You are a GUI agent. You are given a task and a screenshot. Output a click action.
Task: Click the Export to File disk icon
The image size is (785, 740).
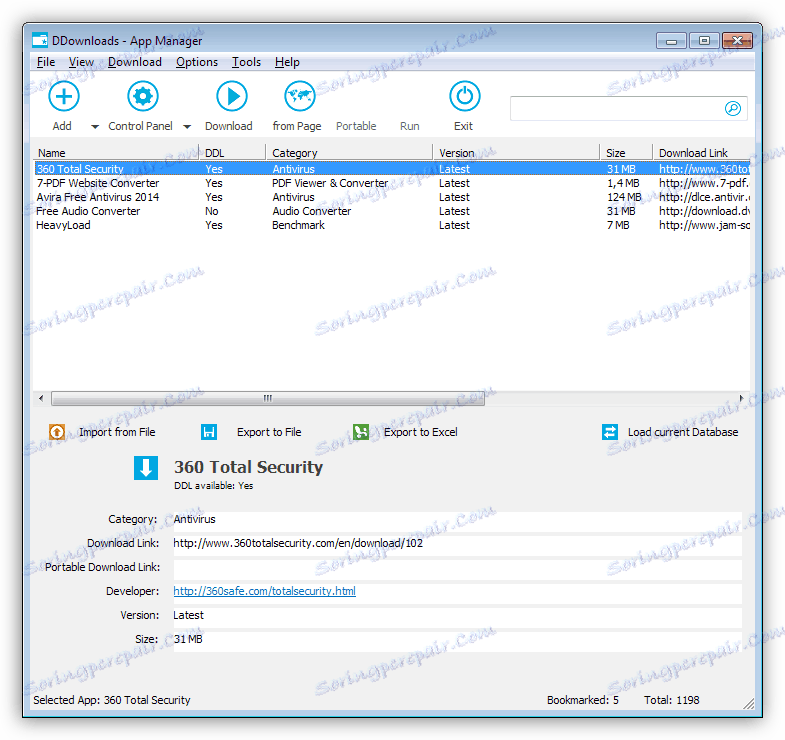[x=209, y=432]
